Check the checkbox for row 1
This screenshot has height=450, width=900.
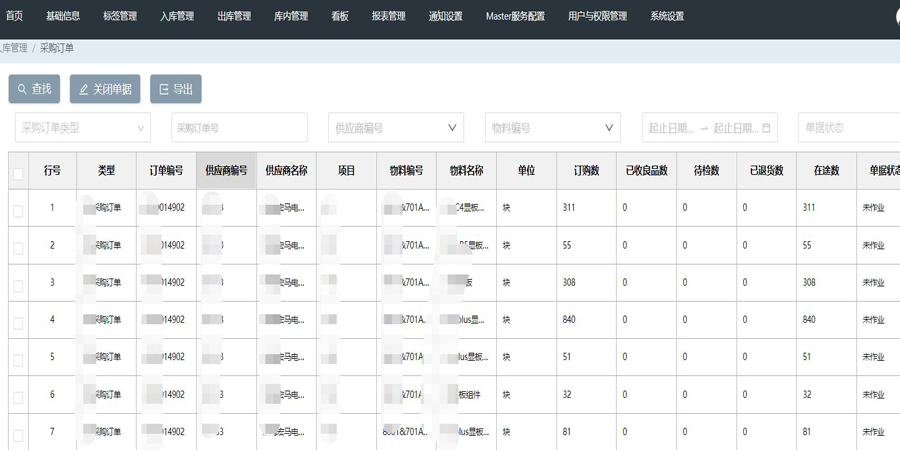(x=18, y=210)
